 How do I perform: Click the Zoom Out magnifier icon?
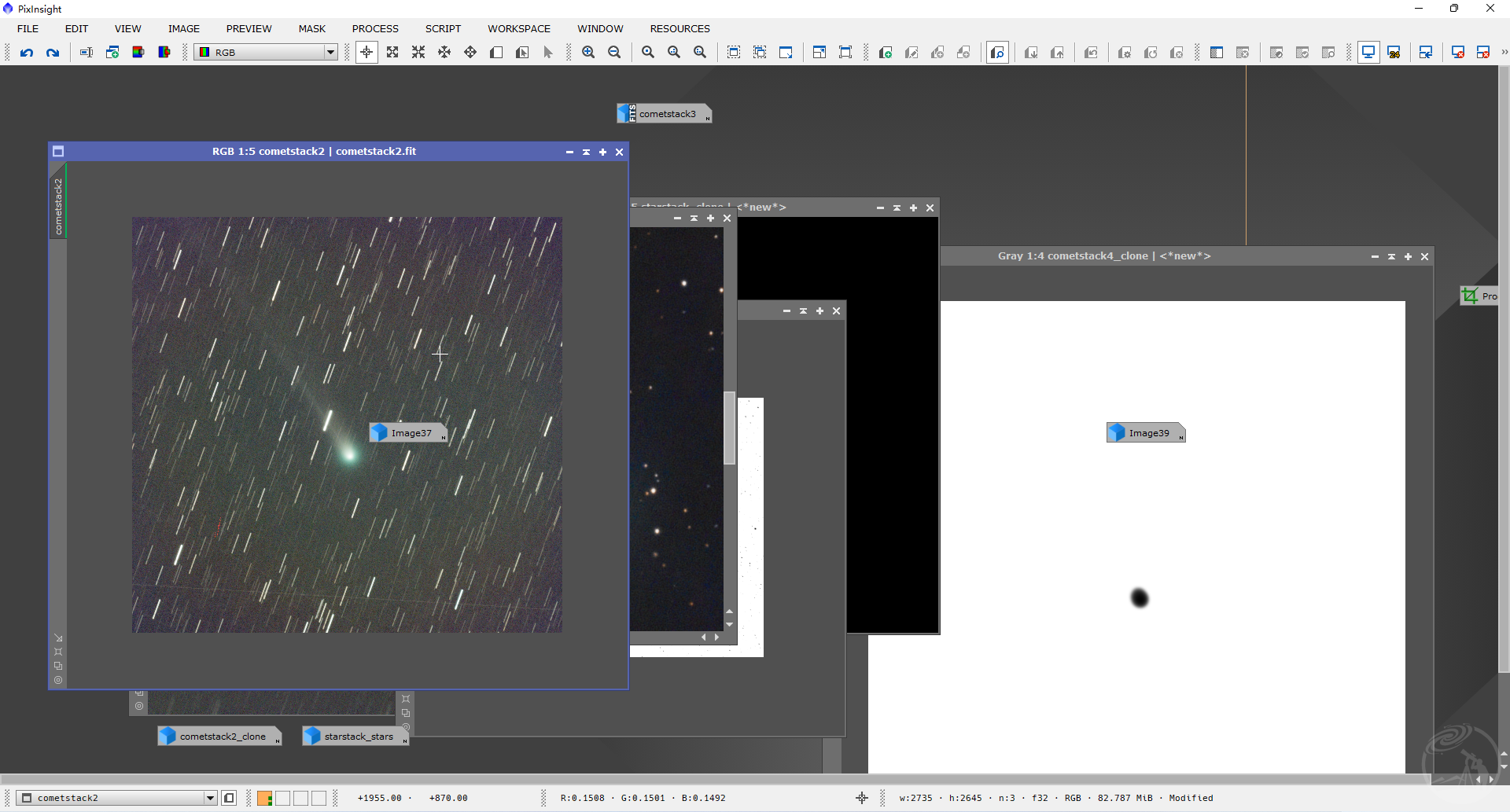tap(614, 53)
